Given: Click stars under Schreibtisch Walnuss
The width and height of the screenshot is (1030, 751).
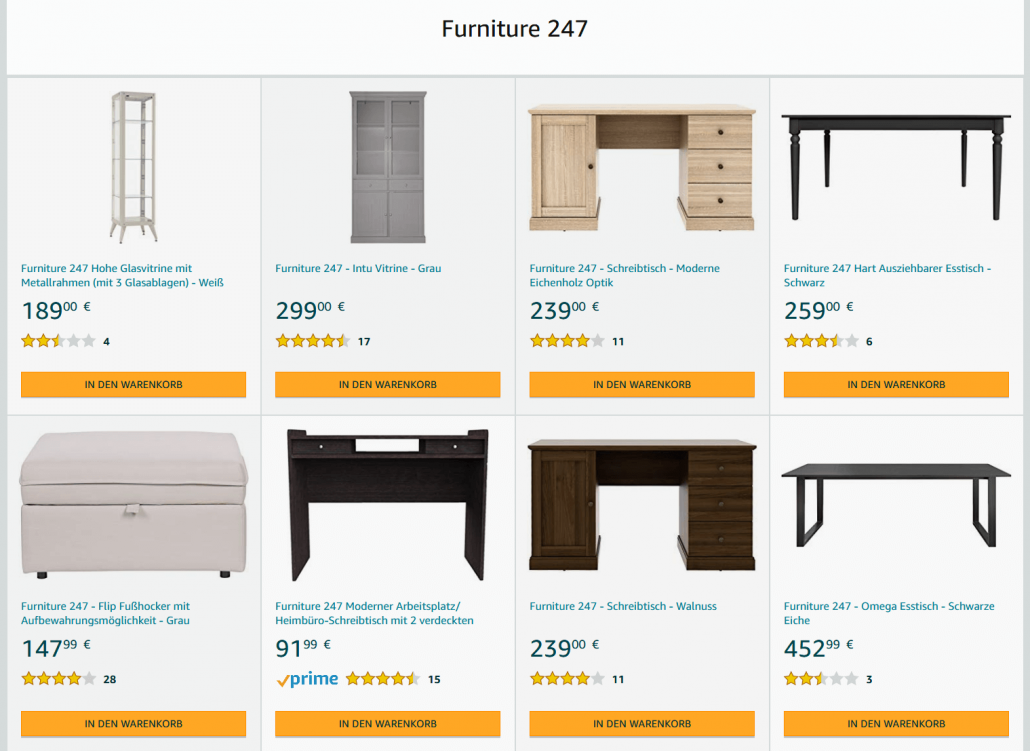Looking at the screenshot, I should point(567,679).
